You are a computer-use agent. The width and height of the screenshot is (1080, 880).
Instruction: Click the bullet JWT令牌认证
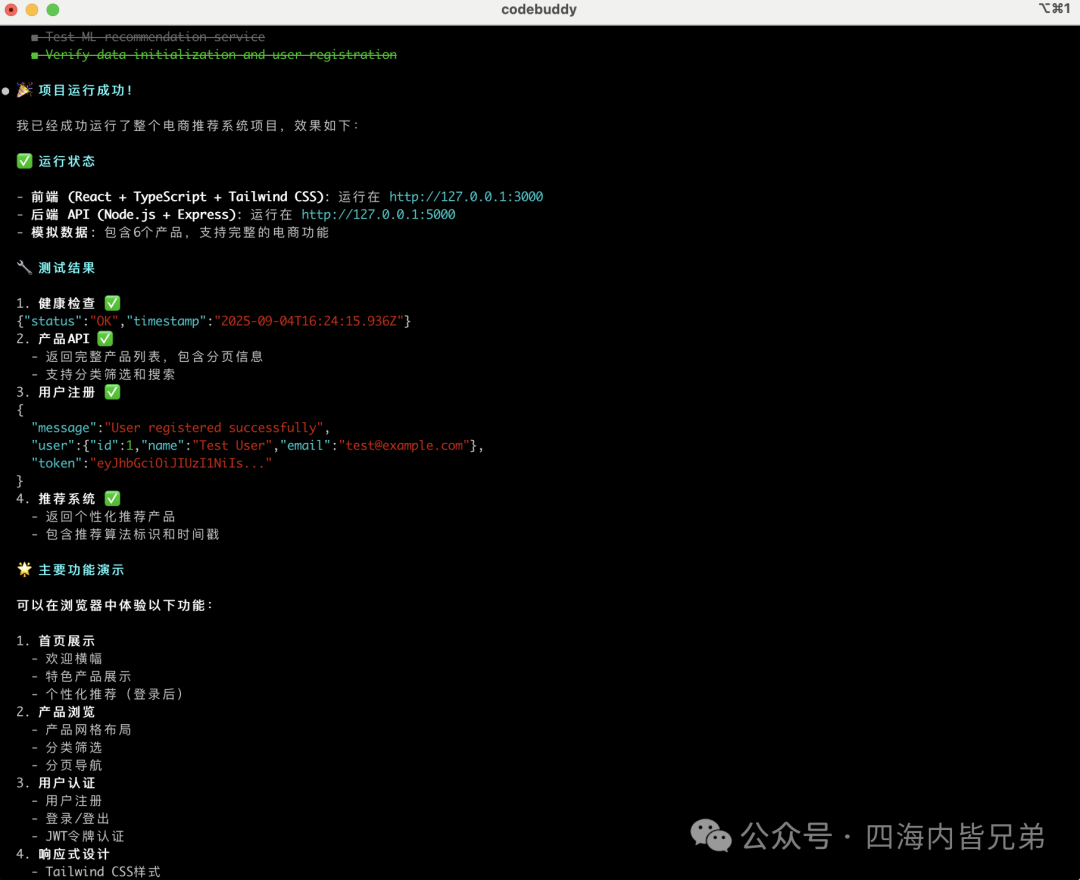pos(78,837)
